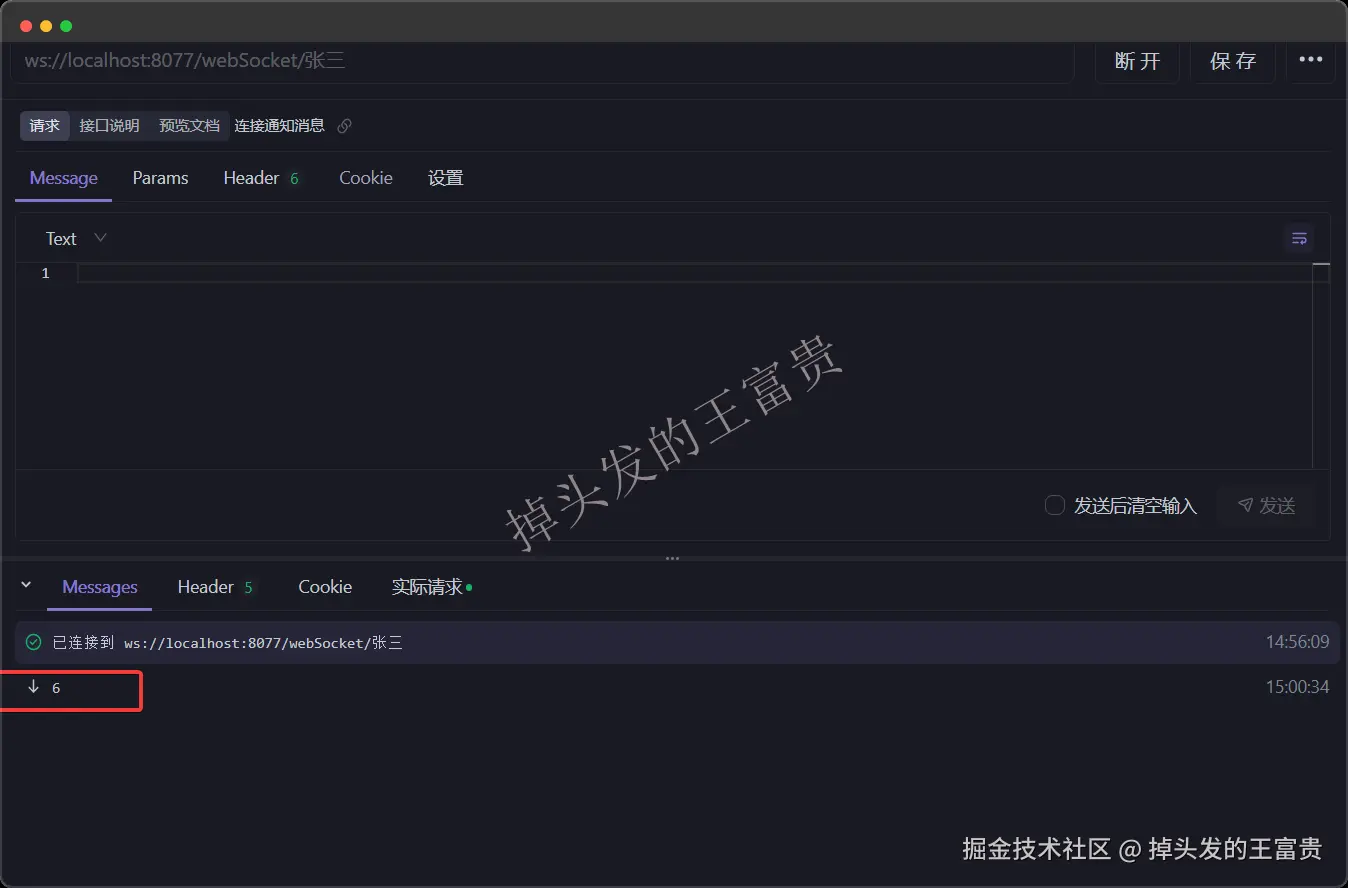
Task: Toggle word wrap icon in message editor
Action: (x=1299, y=238)
